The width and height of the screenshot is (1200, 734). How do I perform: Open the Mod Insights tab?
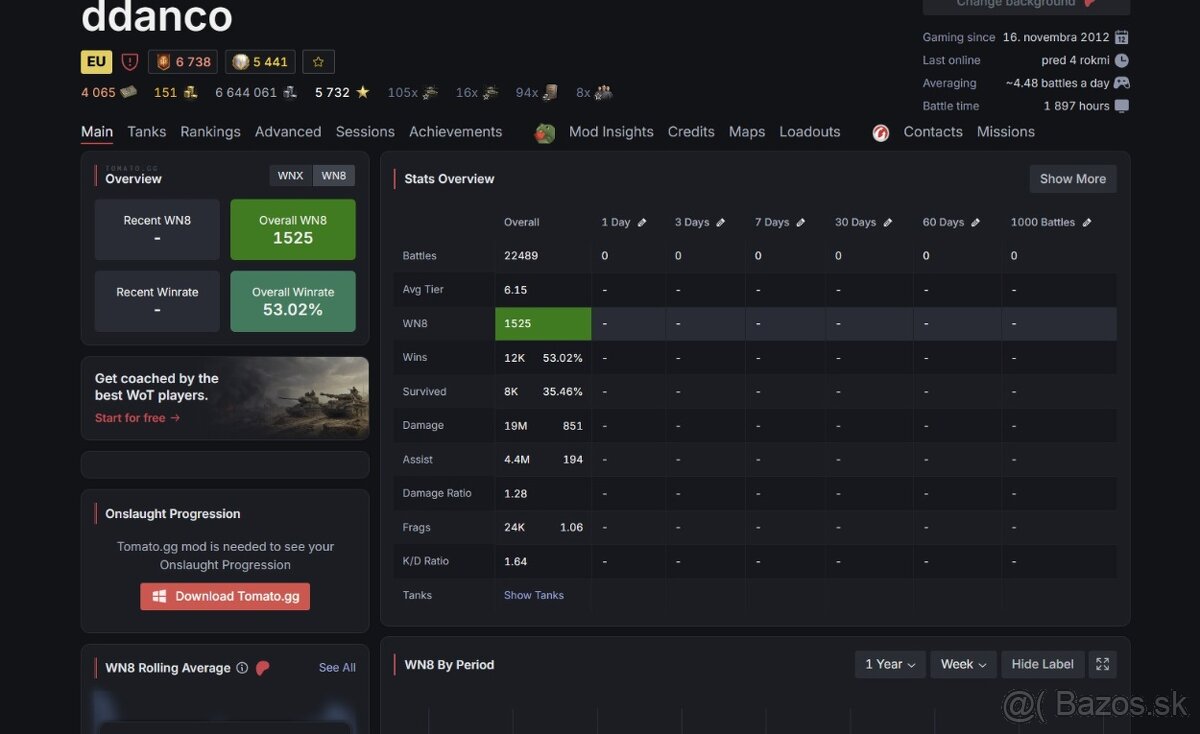611,132
